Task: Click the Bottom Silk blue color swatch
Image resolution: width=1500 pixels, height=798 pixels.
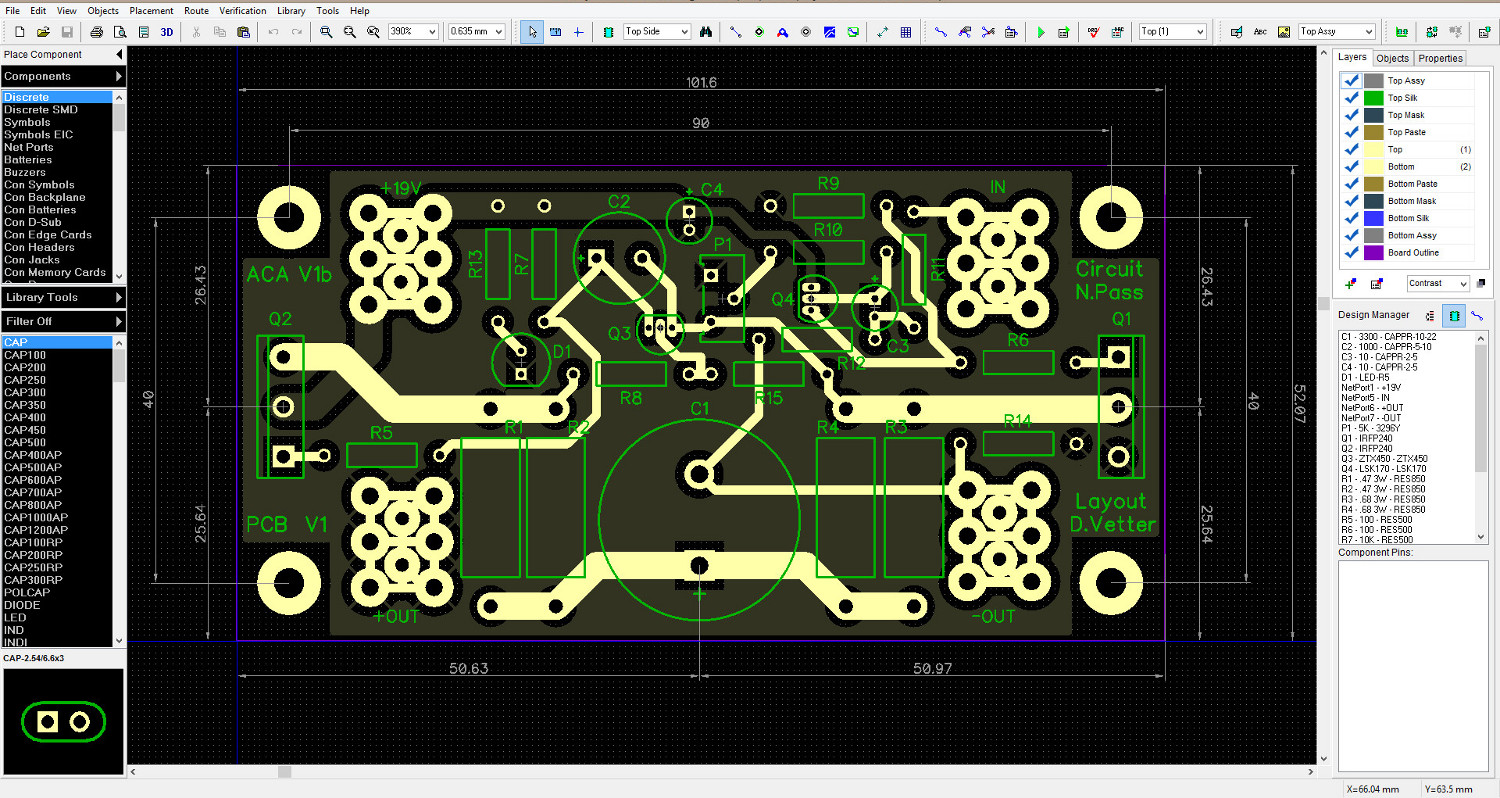Action: 1374,218
